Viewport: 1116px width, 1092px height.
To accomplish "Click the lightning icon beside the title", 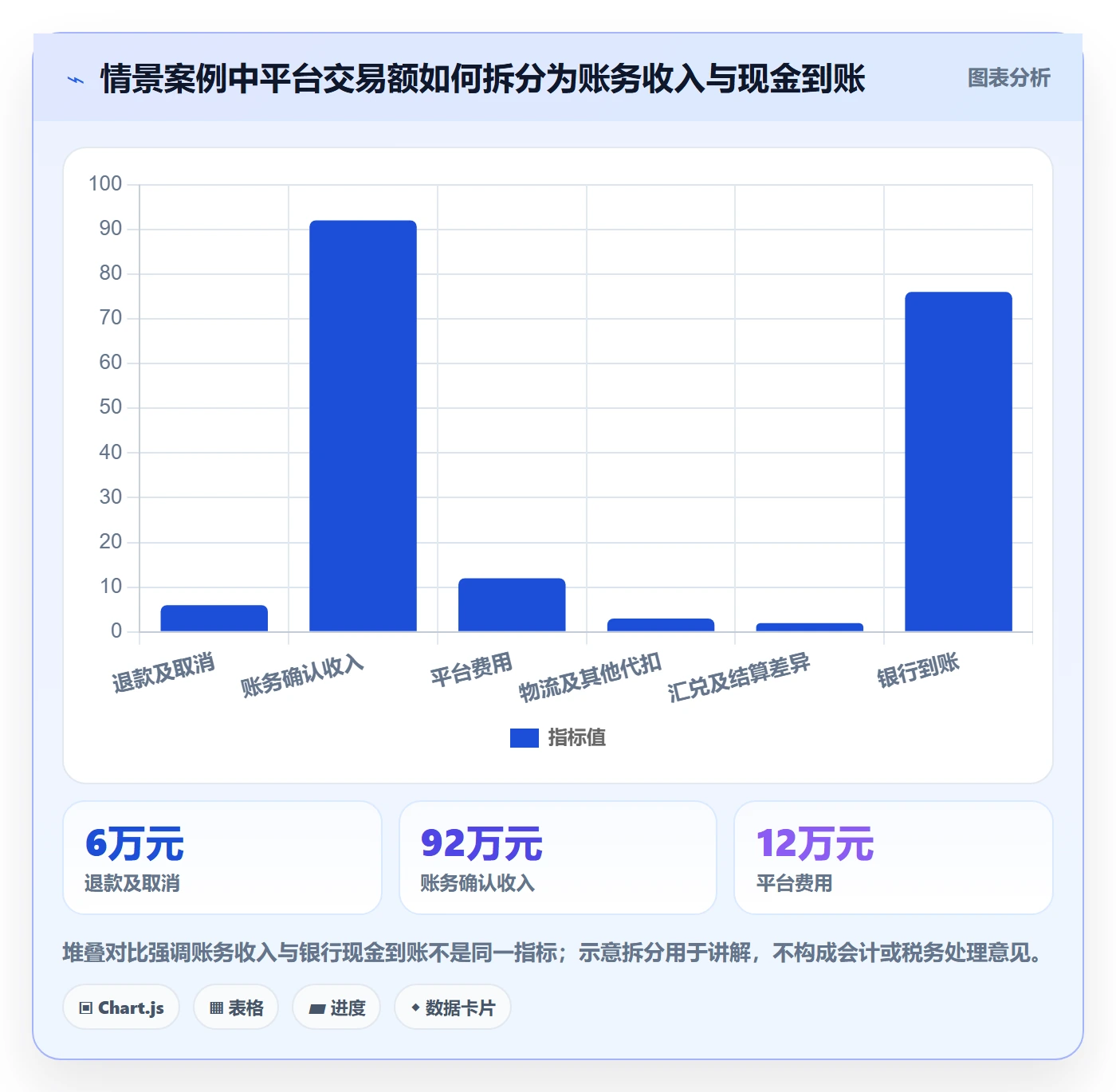I will click(x=76, y=80).
